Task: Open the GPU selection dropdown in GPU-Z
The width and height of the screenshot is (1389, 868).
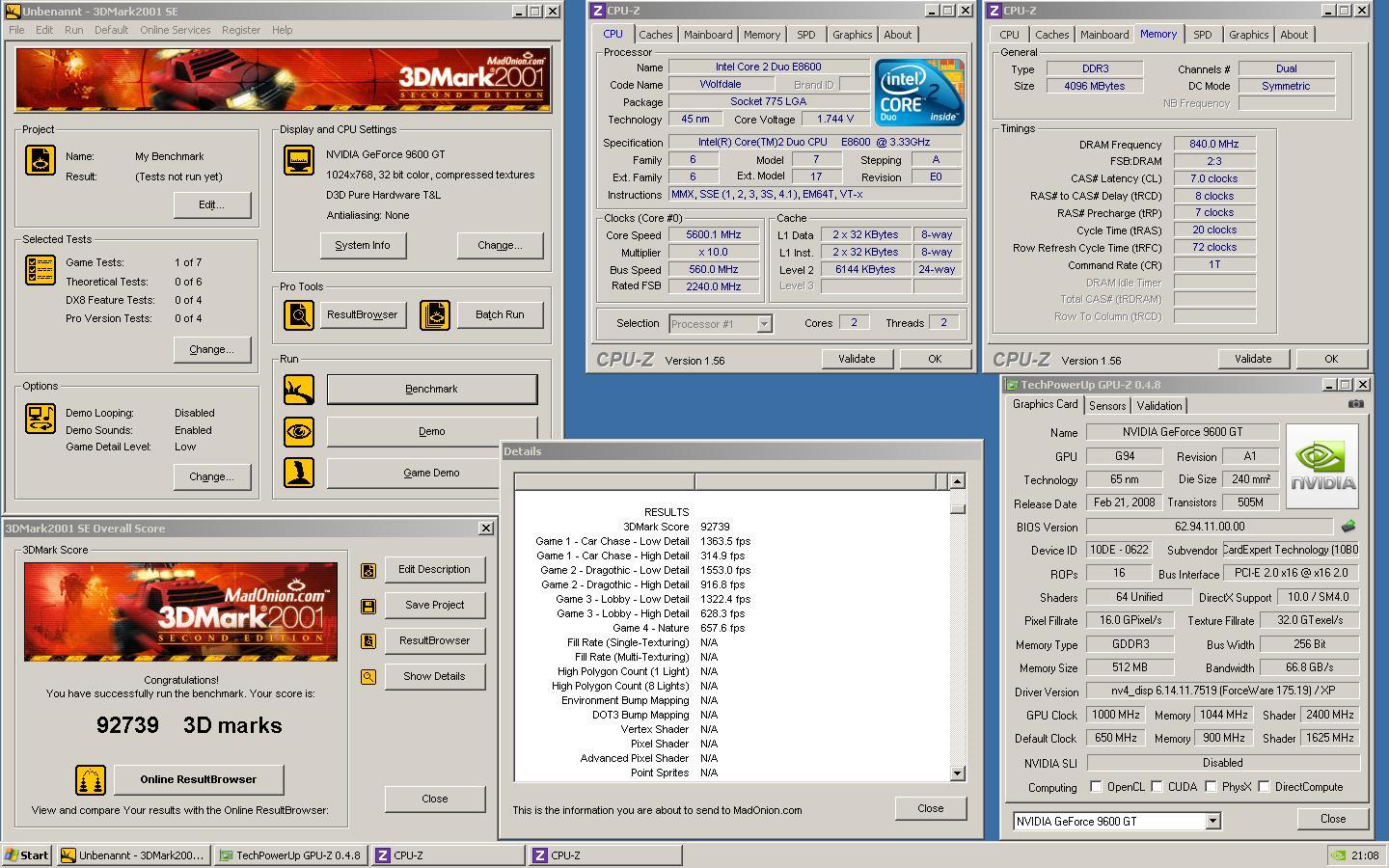Action: point(1212,822)
